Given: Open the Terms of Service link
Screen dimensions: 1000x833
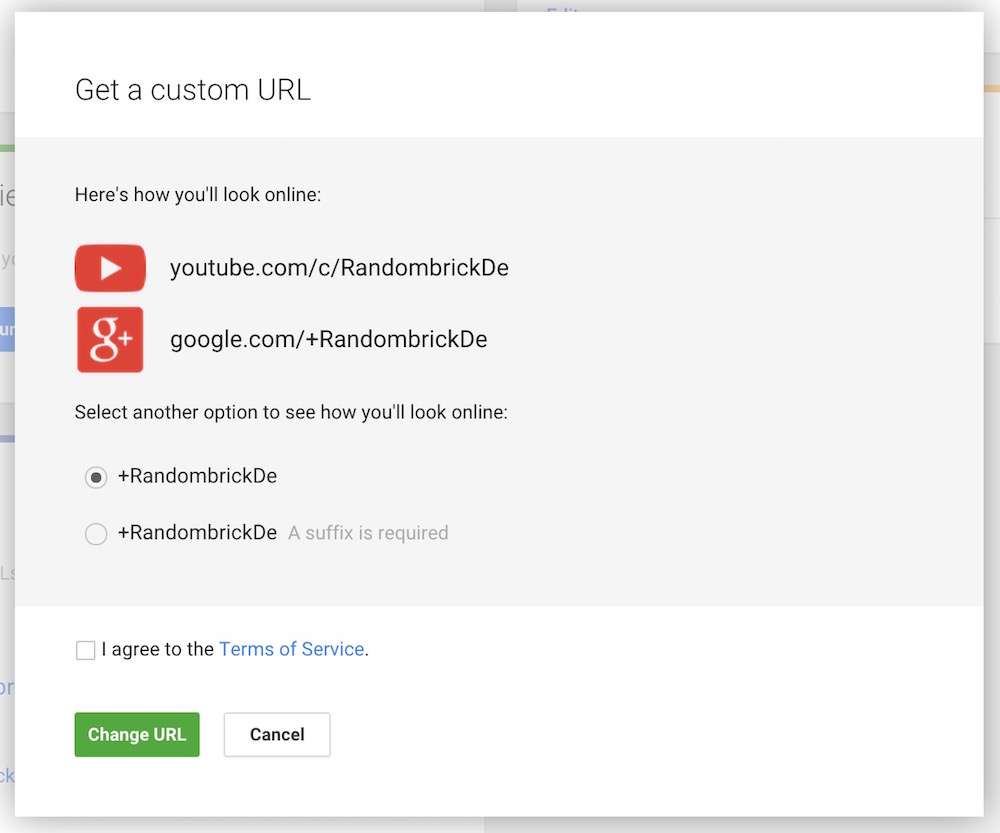Looking at the screenshot, I should (292, 649).
